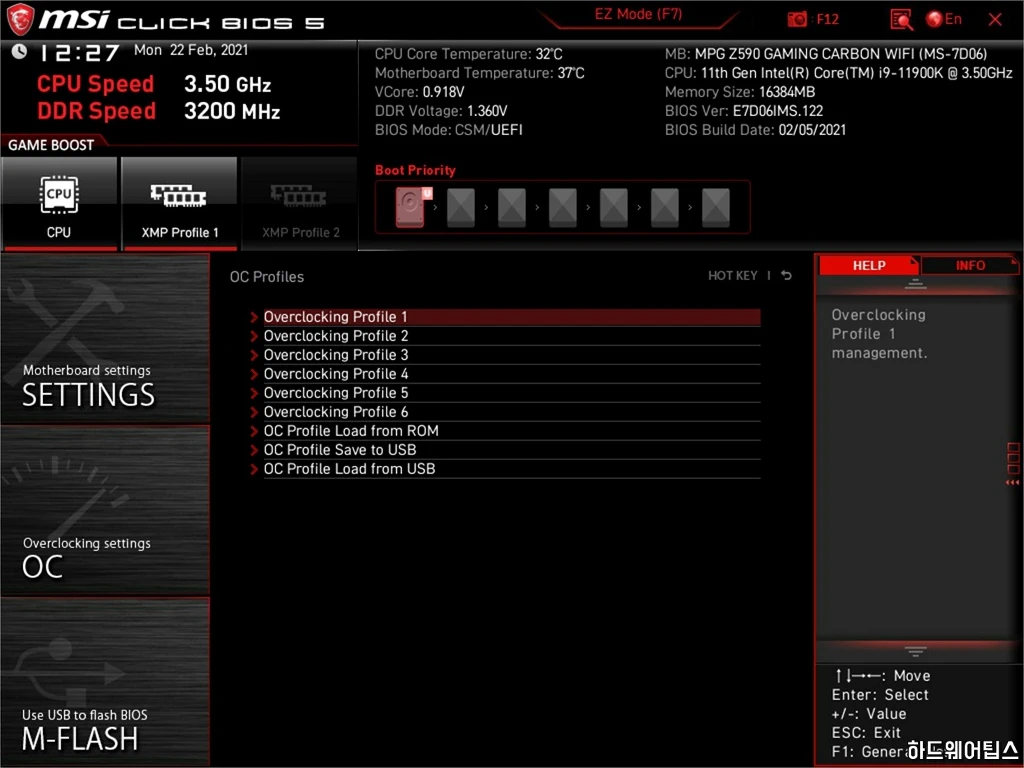
Task: Select the second boot priority device slot
Action: pyautogui.click(x=461, y=208)
